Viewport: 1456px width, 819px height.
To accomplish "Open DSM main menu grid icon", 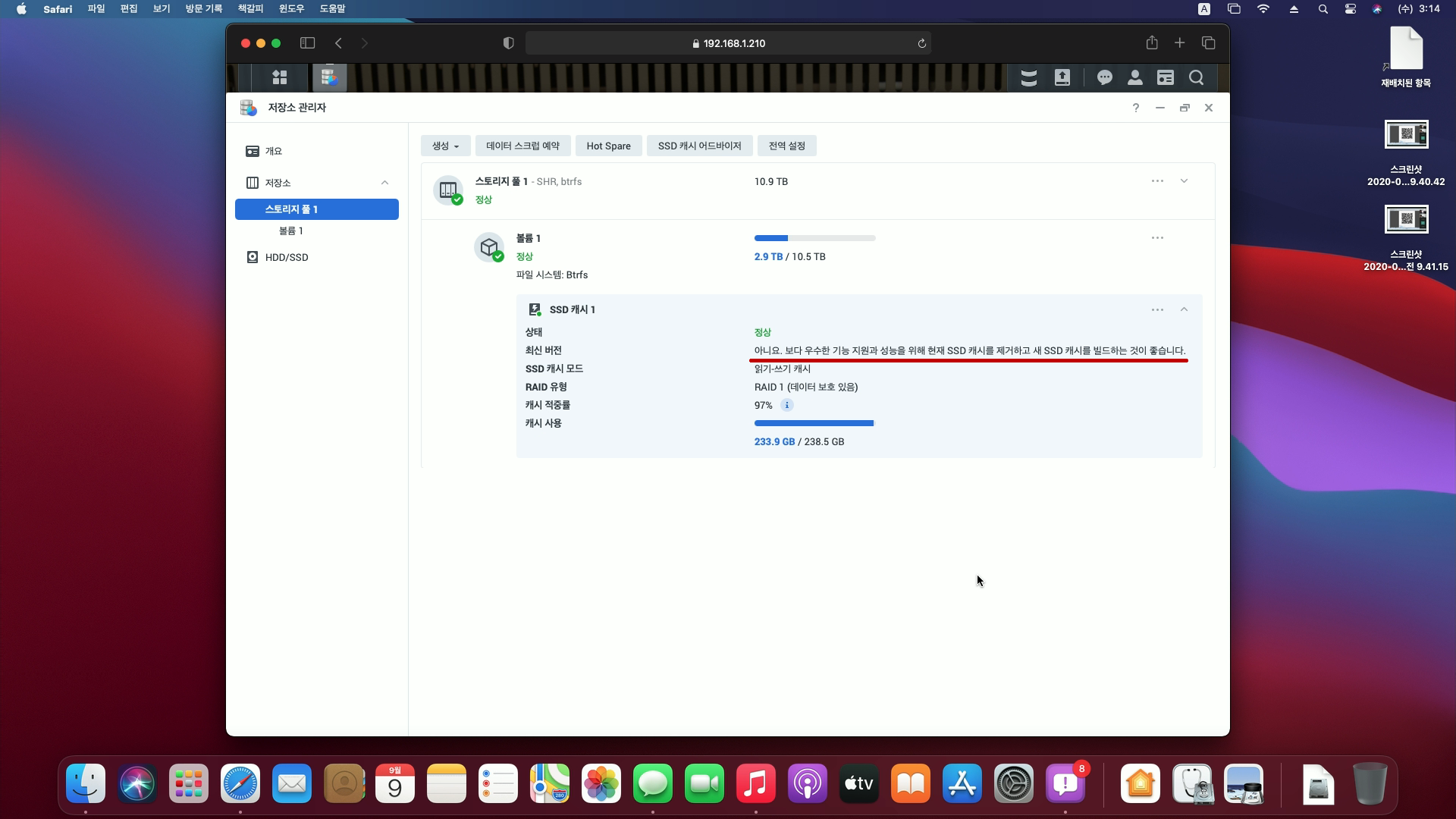I will 280,77.
